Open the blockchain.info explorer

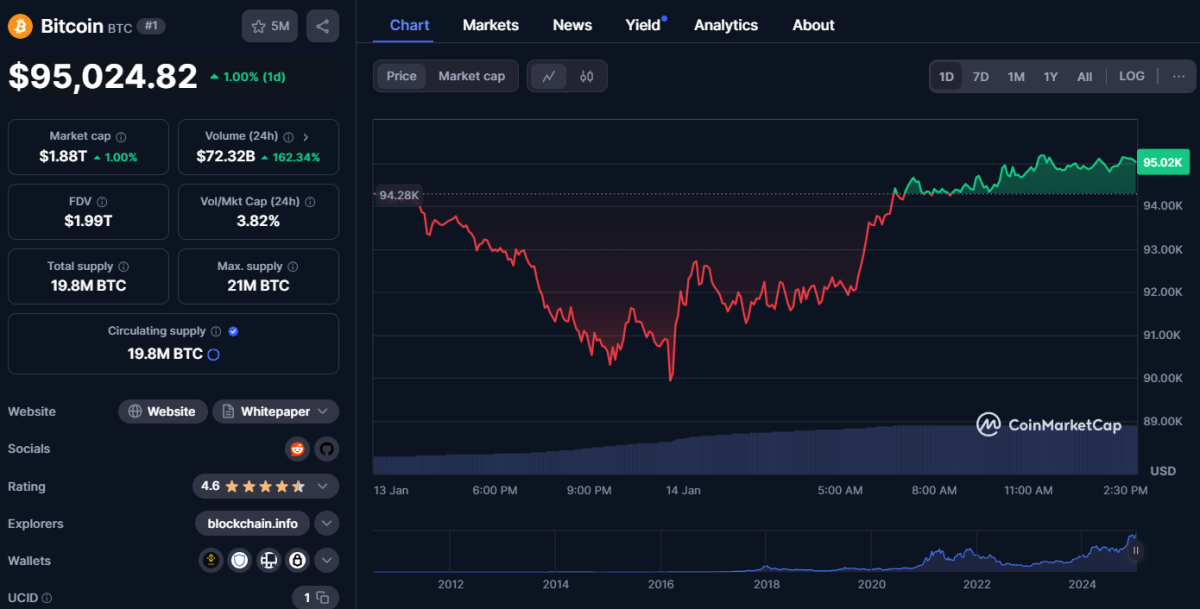252,523
